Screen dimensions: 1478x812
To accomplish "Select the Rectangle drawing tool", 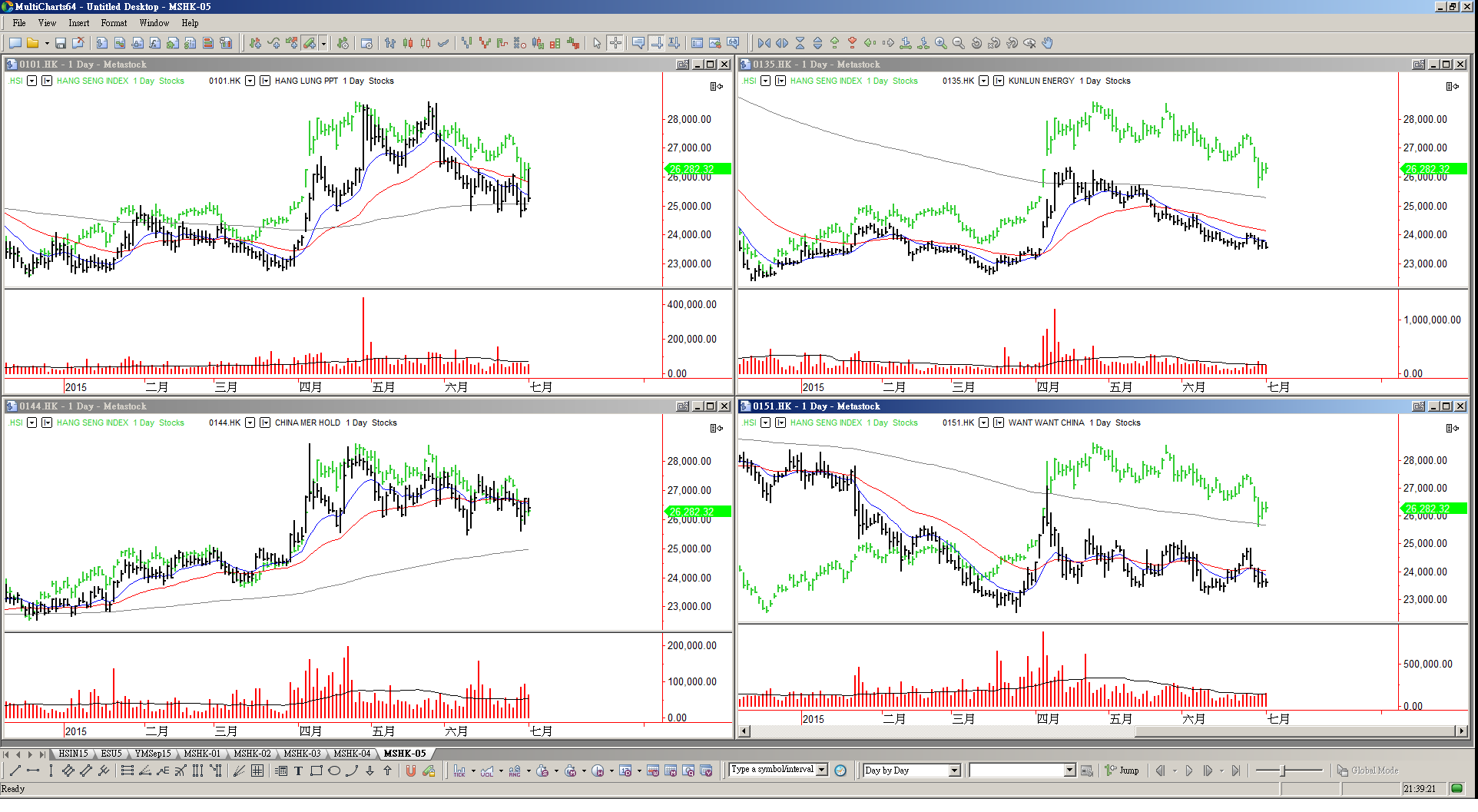I will (x=316, y=771).
